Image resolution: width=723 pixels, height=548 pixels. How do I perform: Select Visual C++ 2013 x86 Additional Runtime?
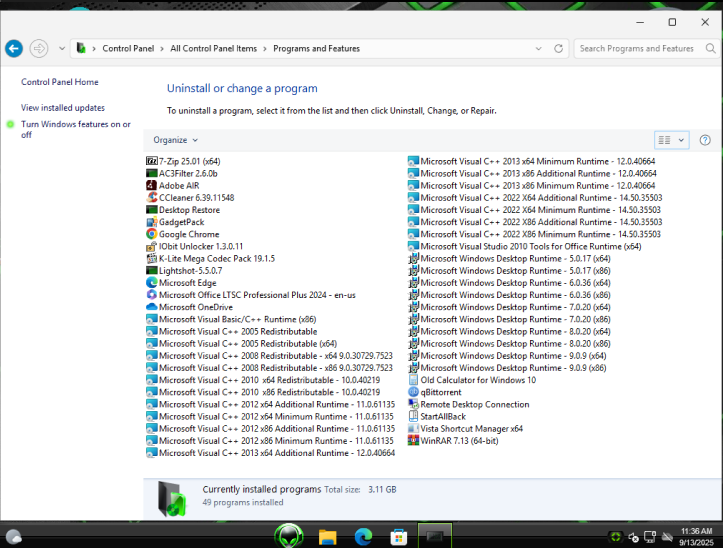(x=532, y=173)
